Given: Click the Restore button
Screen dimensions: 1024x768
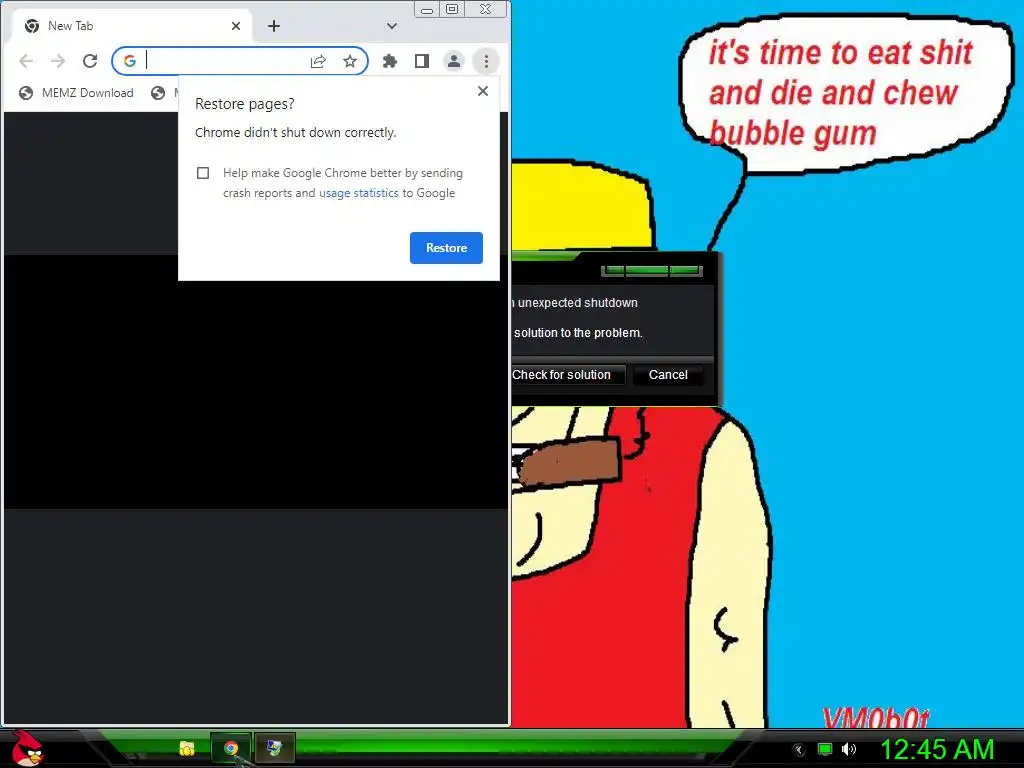Looking at the screenshot, I should 446,248.
